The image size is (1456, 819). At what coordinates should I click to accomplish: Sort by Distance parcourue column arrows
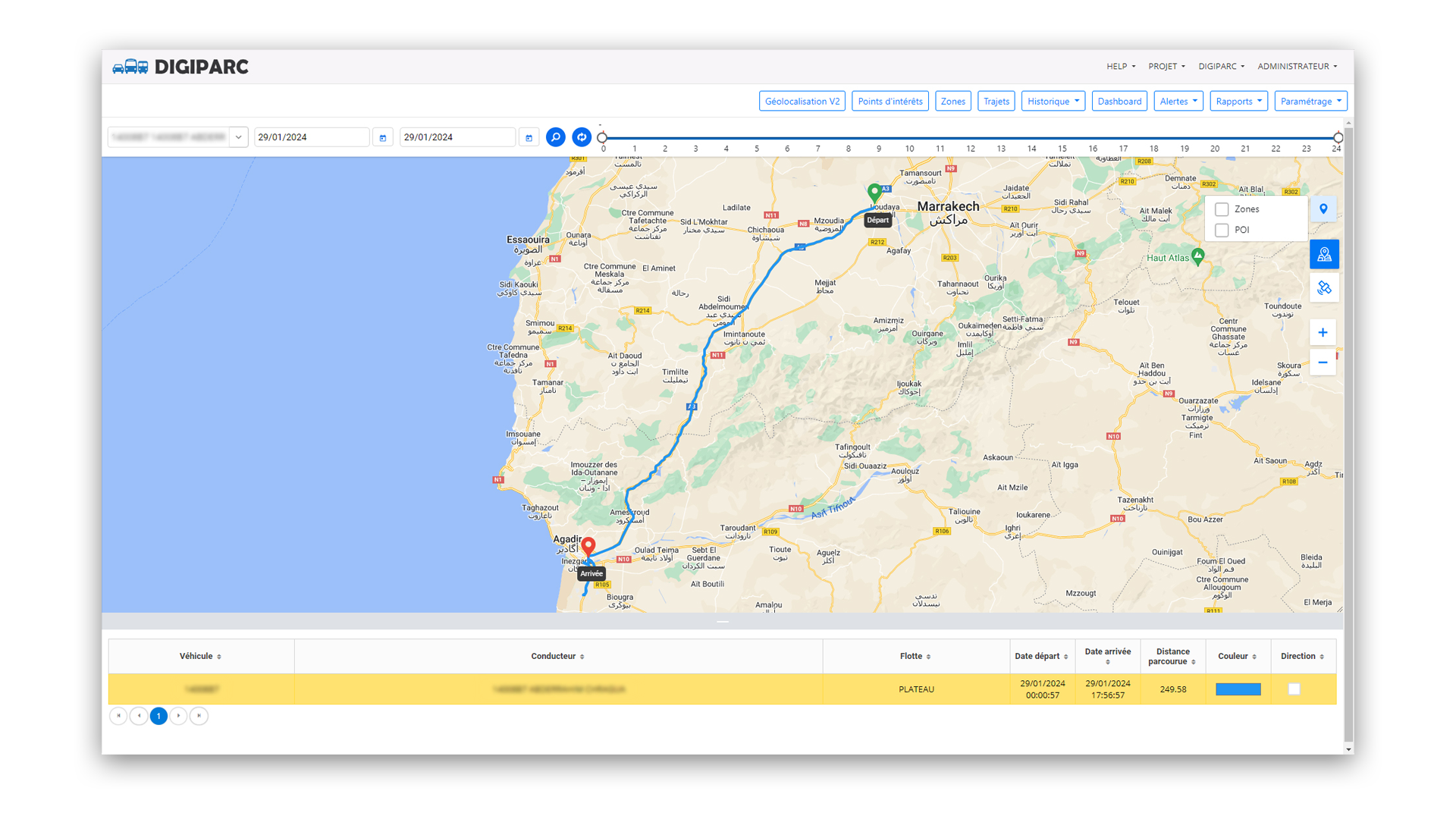pos(1194,662)
